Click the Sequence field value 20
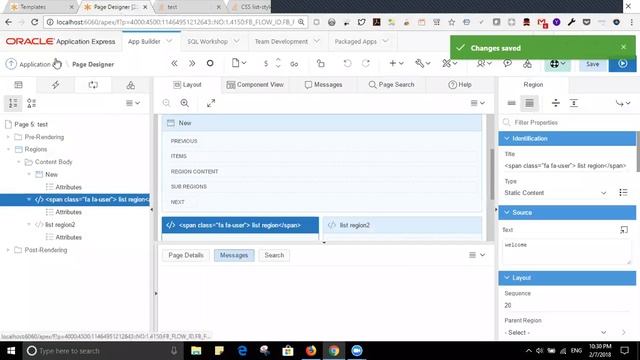 click(567, 305)
